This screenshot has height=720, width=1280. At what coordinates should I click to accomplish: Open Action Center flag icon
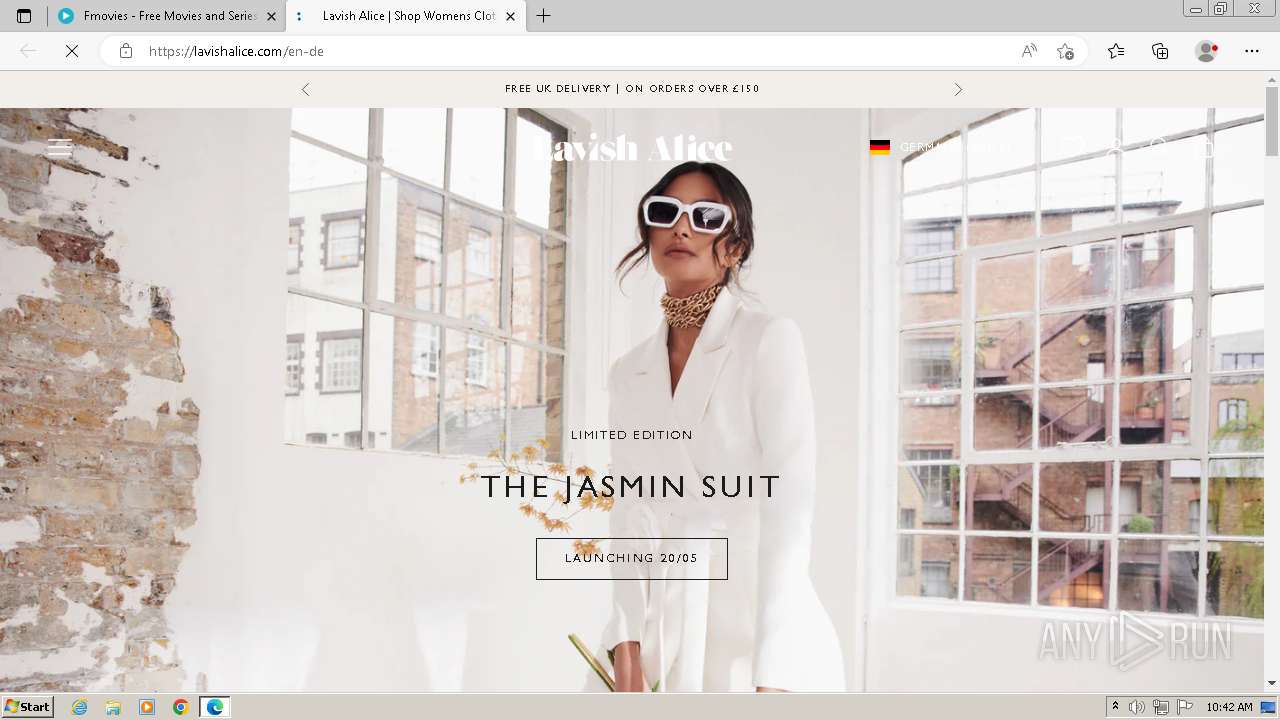(x=1185, y=707)
